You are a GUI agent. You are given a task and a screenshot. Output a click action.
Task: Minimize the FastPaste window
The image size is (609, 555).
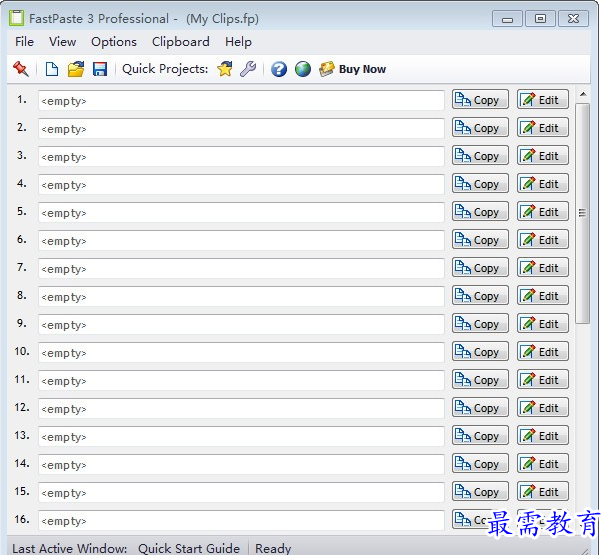(507, 19)
